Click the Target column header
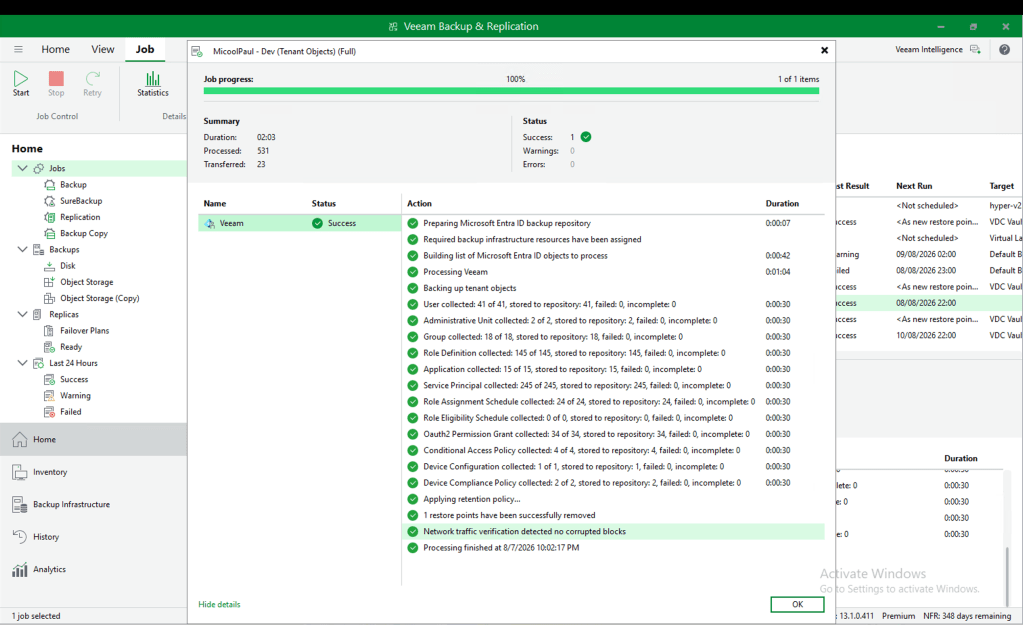This screenshot has height=625, width=1023. coord(1001,186)
